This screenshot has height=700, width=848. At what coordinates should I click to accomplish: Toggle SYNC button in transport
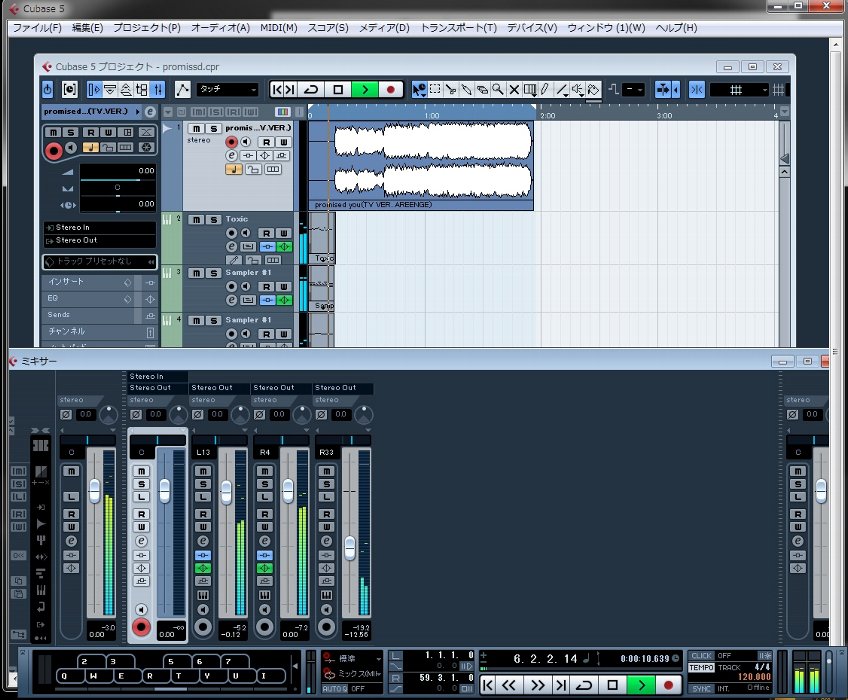pyautogui.click(x=701, y=689)
